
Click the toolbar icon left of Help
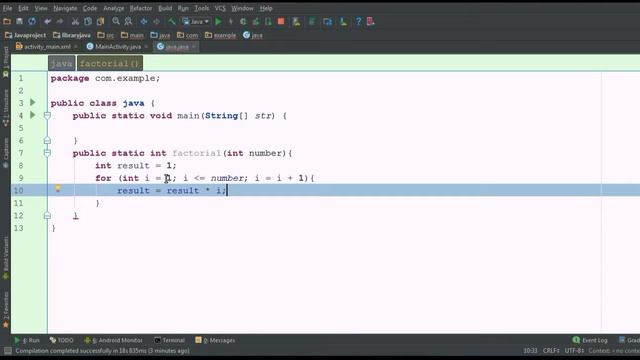coord(343,22)
